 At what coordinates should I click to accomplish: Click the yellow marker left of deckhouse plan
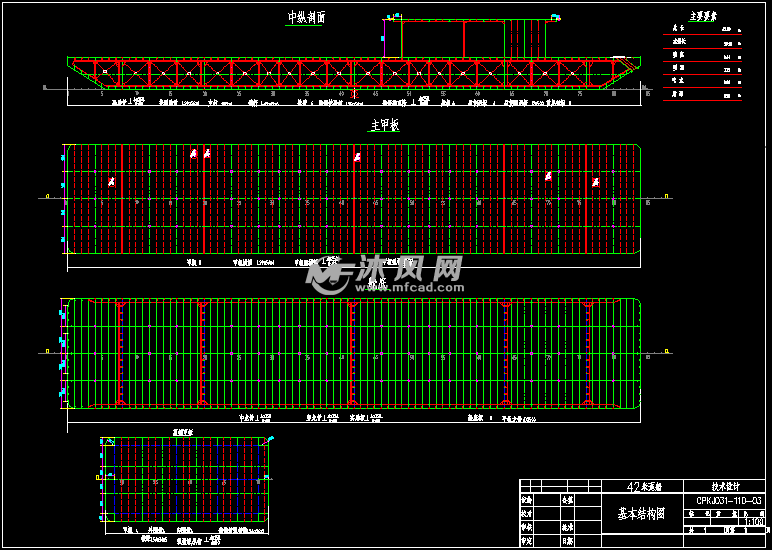click(97, 478)
